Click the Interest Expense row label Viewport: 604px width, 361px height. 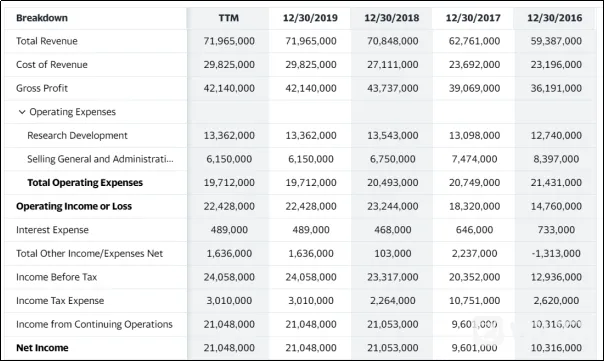pyautogui.click(x=52, y=230)
